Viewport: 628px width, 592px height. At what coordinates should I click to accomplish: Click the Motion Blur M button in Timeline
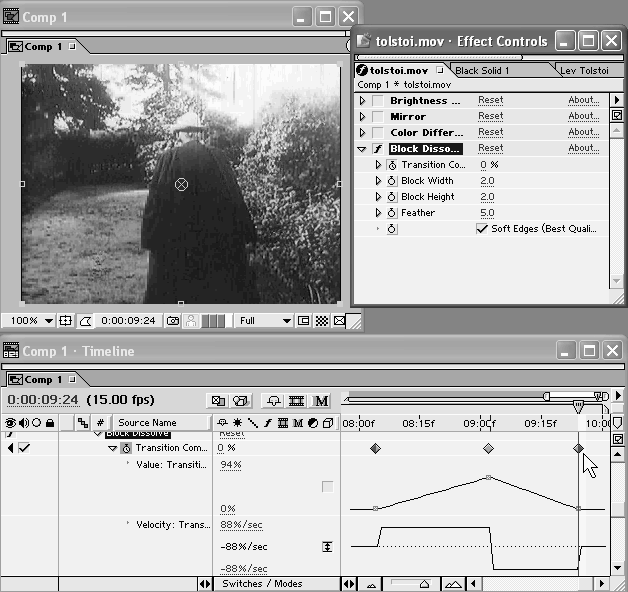pyautogui.click(x=321, y=401)
